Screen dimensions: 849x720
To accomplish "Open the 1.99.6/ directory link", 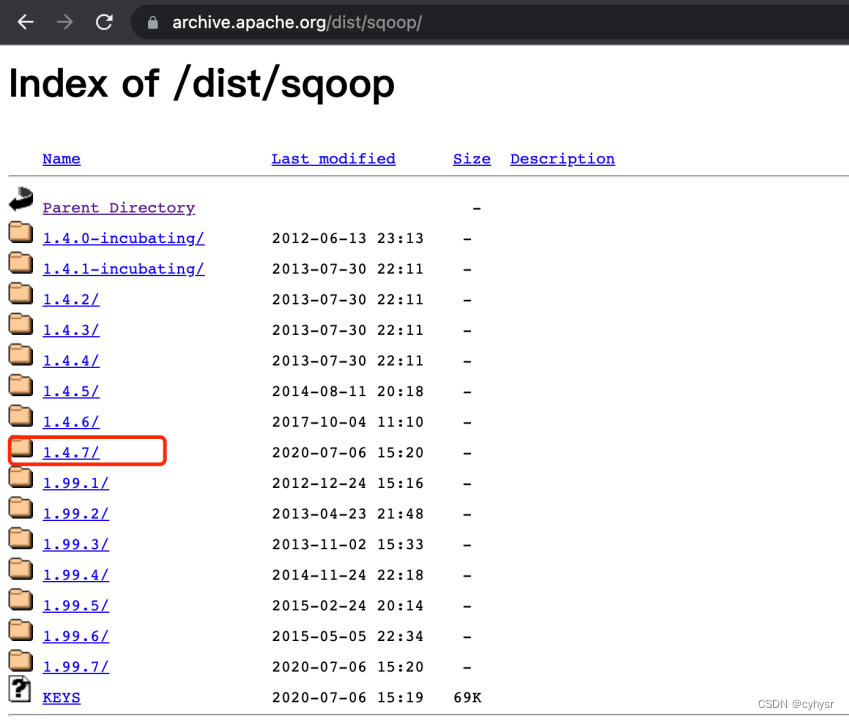I will (x=76, y=636).
